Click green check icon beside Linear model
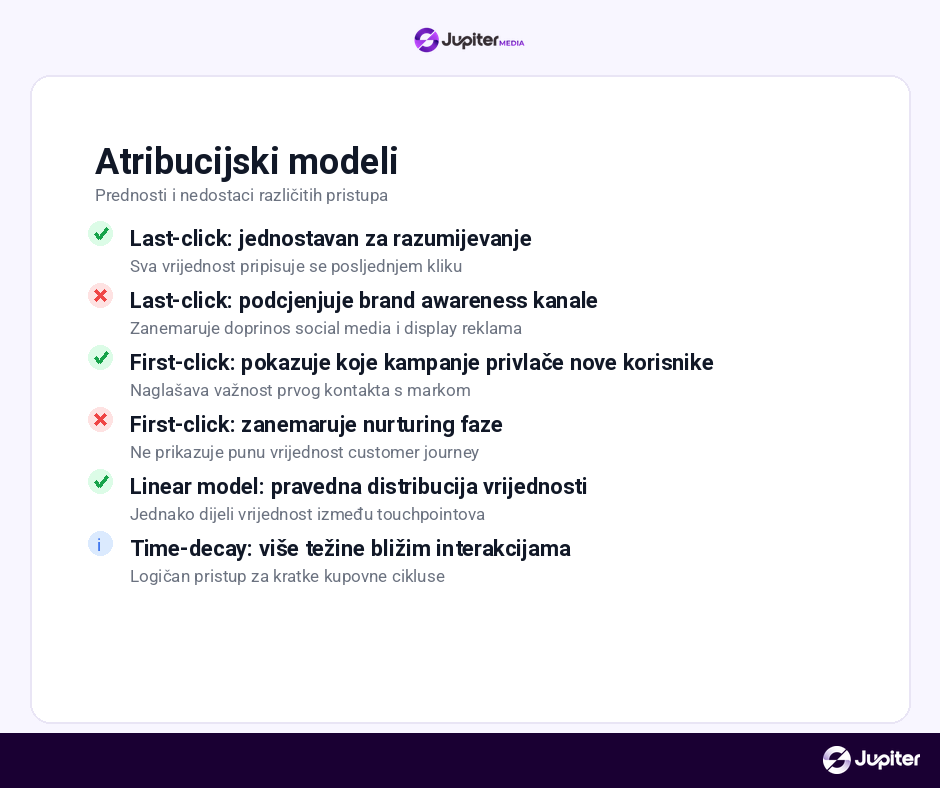This screenshot has width=940, height=788. click(x=101, y=482)
